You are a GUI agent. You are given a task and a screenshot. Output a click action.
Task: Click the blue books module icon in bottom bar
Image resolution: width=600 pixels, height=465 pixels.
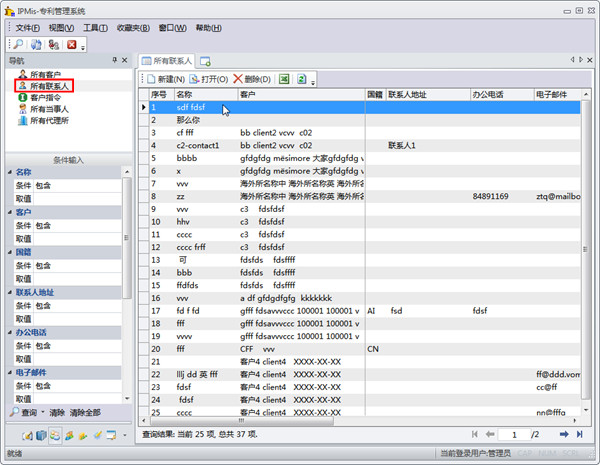tap(41, 435)
